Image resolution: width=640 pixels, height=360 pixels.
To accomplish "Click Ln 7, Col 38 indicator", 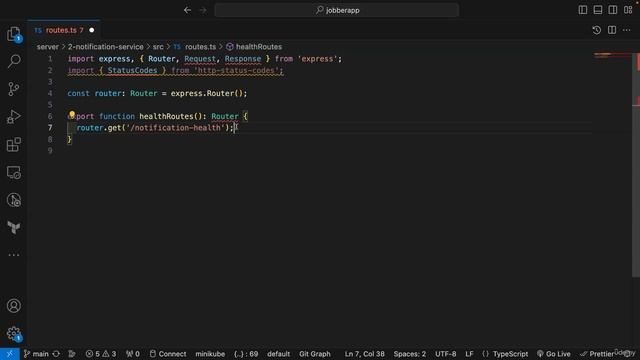I will (364, 354).
